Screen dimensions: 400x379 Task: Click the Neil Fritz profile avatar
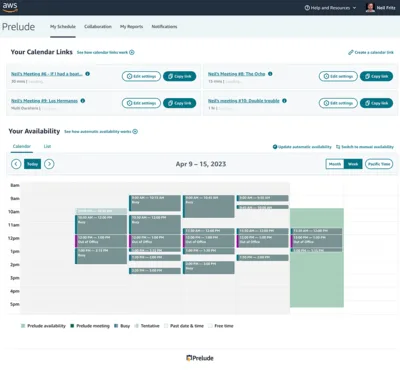(x=370, y=7)
